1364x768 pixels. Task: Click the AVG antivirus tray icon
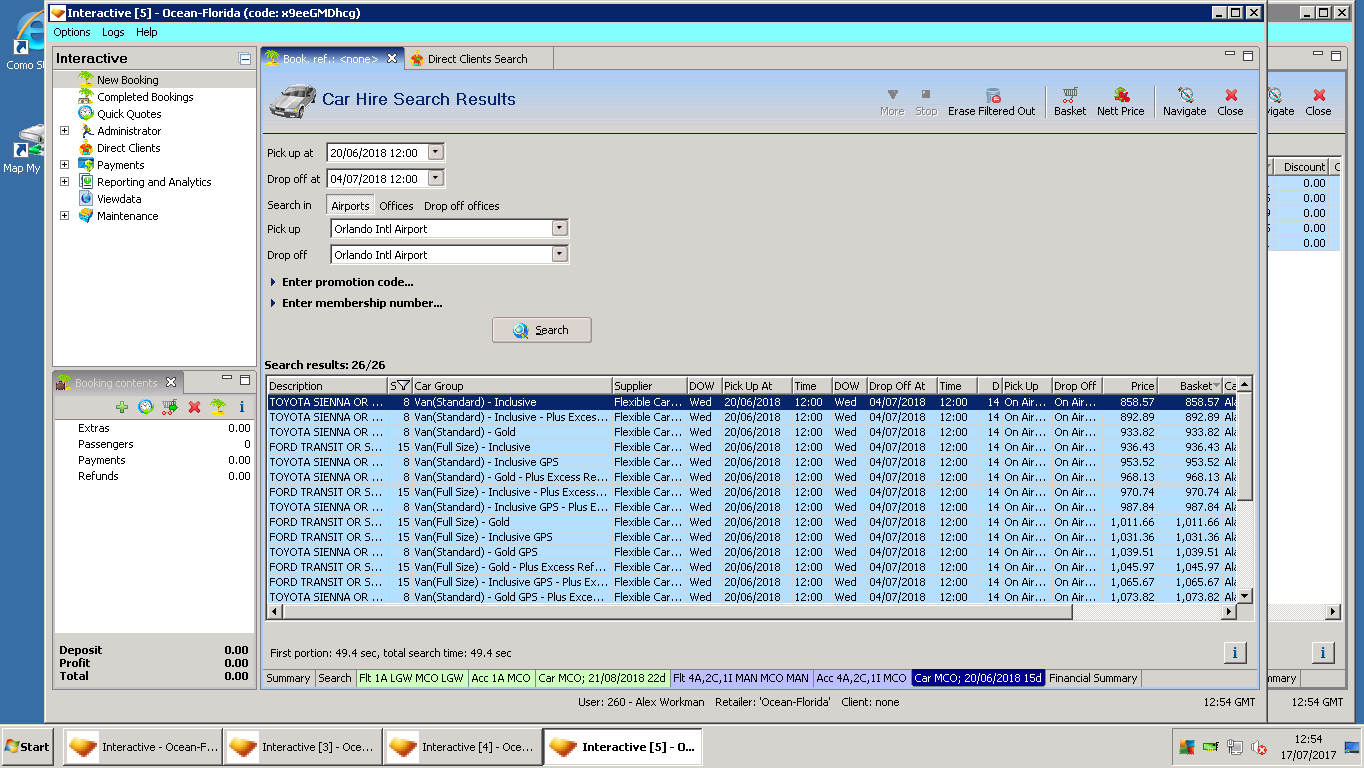[1186, 747]
